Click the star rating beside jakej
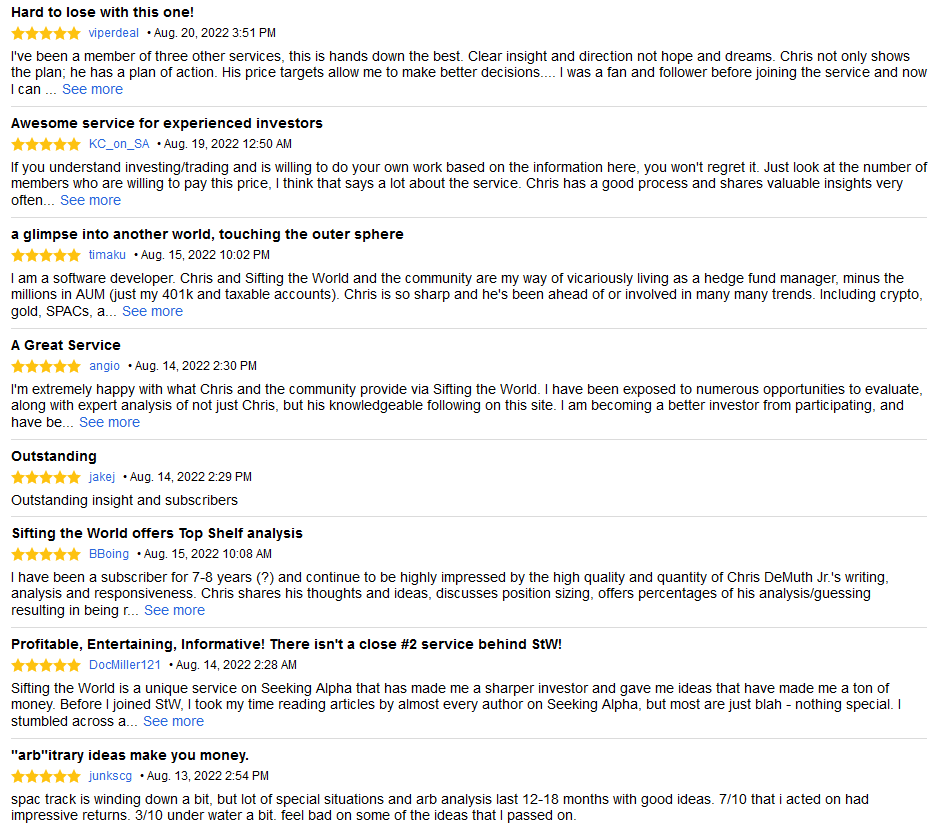Screen dimensions: 936x831 coord(46,477)
